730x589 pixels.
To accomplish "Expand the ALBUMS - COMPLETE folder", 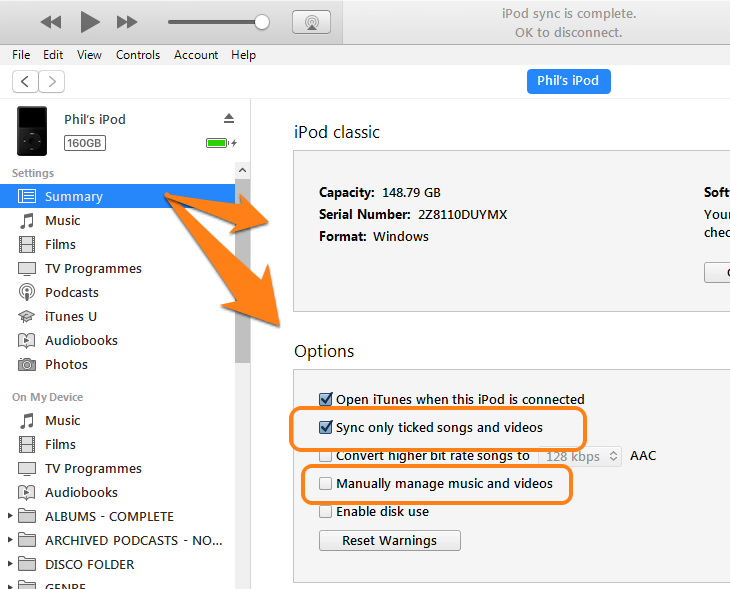I will (10, 516).
